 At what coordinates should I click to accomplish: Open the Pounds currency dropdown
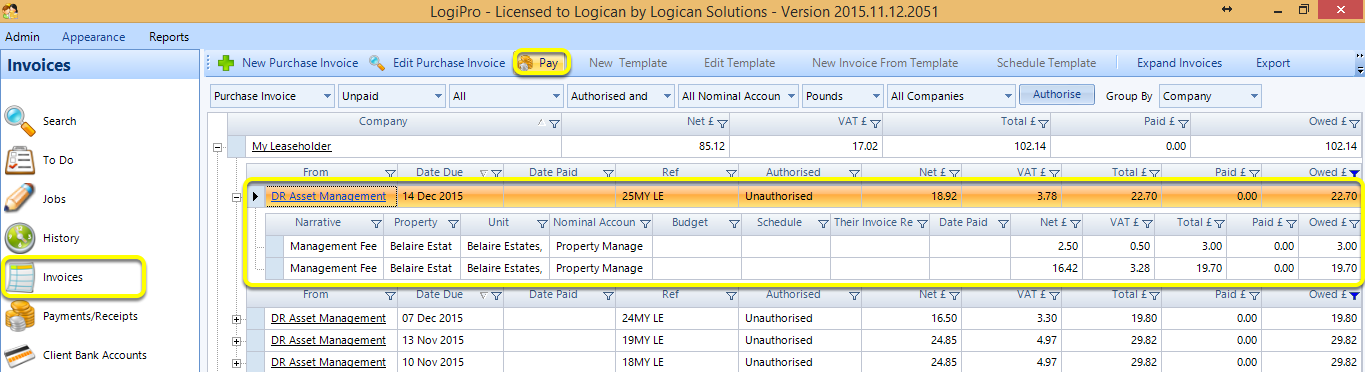[x=842, y=96]
